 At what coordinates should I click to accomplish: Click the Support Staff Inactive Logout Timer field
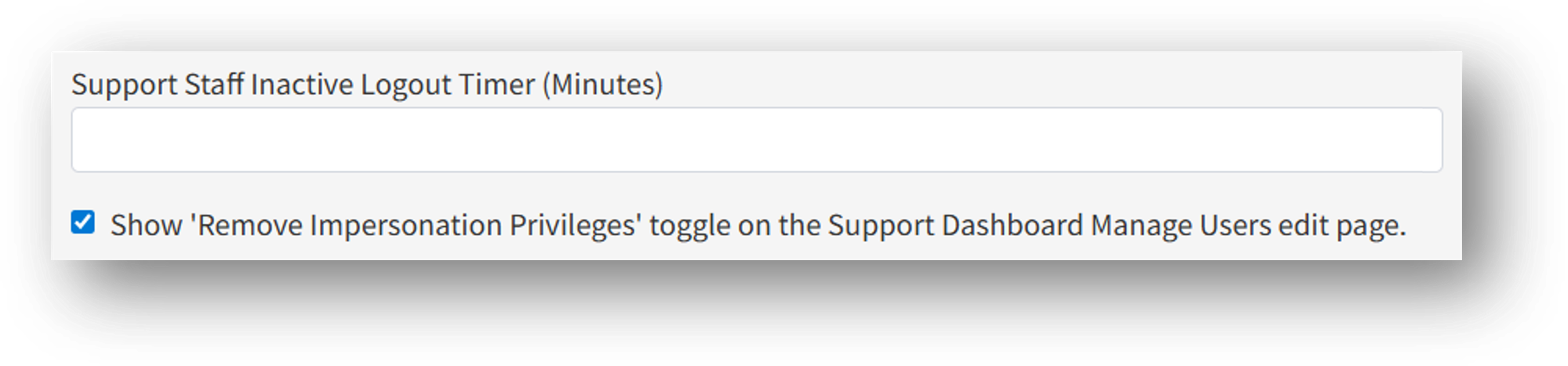(x=757, y=140)
